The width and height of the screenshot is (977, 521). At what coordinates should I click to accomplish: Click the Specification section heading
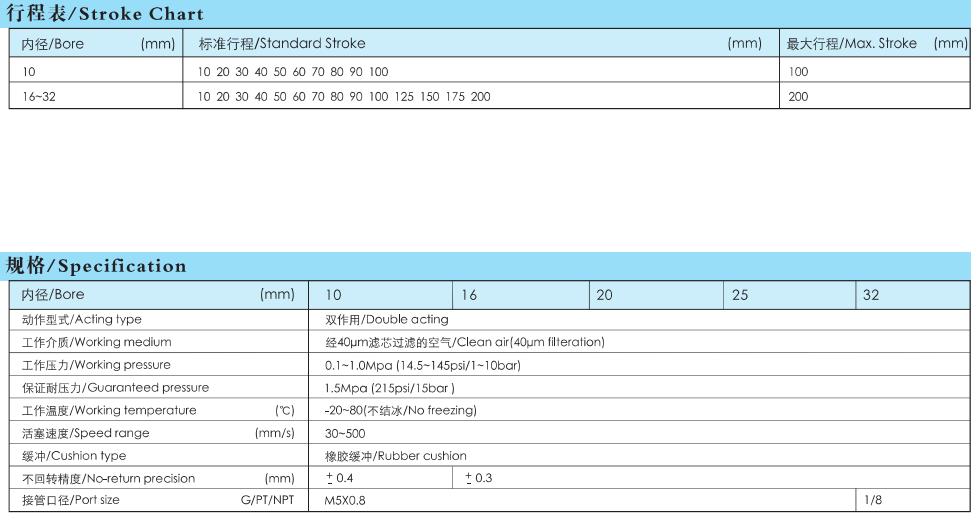pyautogui.click(x=97, y=266)
